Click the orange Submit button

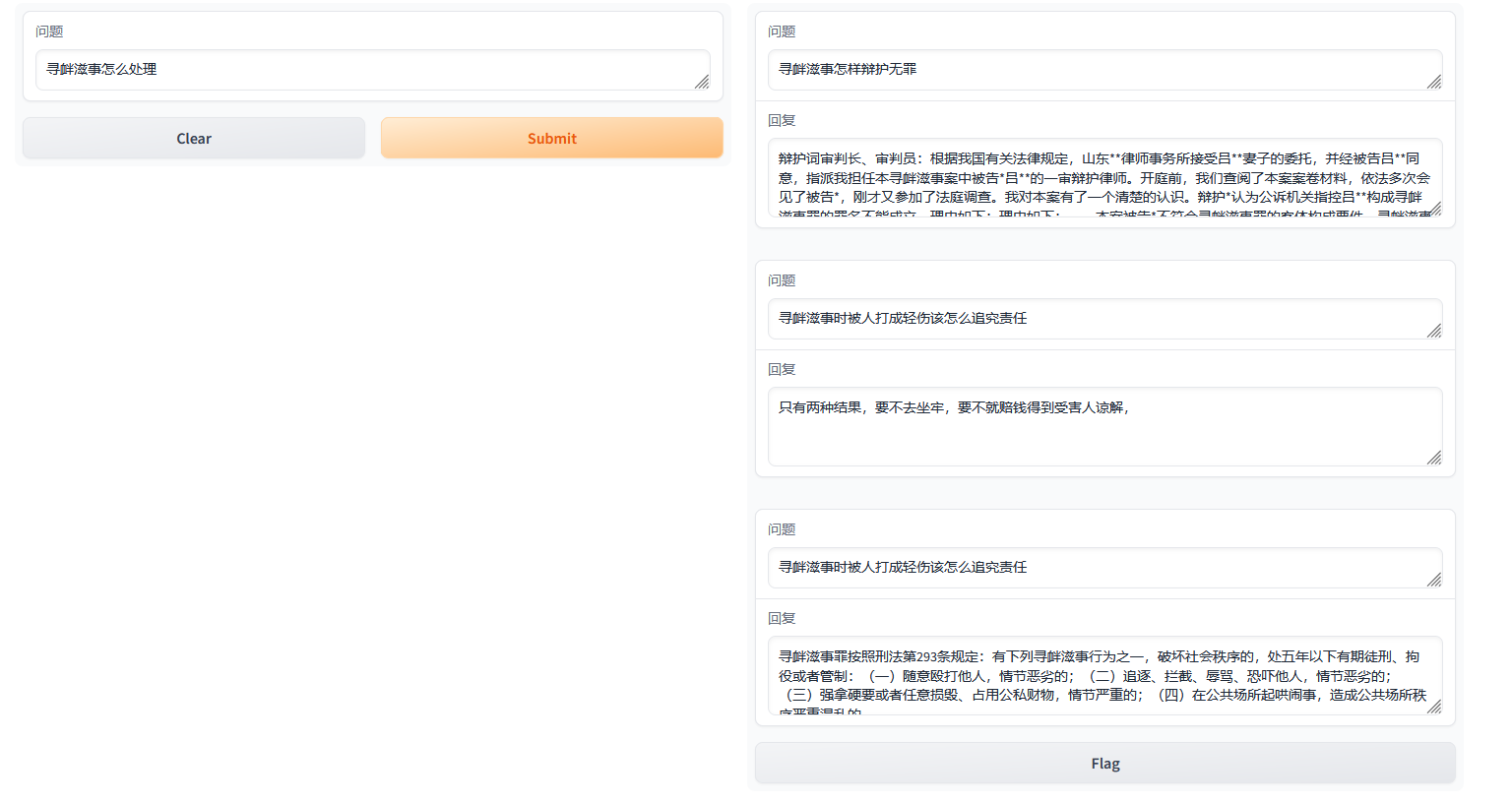pyautogui.click(x=552, y=138)
